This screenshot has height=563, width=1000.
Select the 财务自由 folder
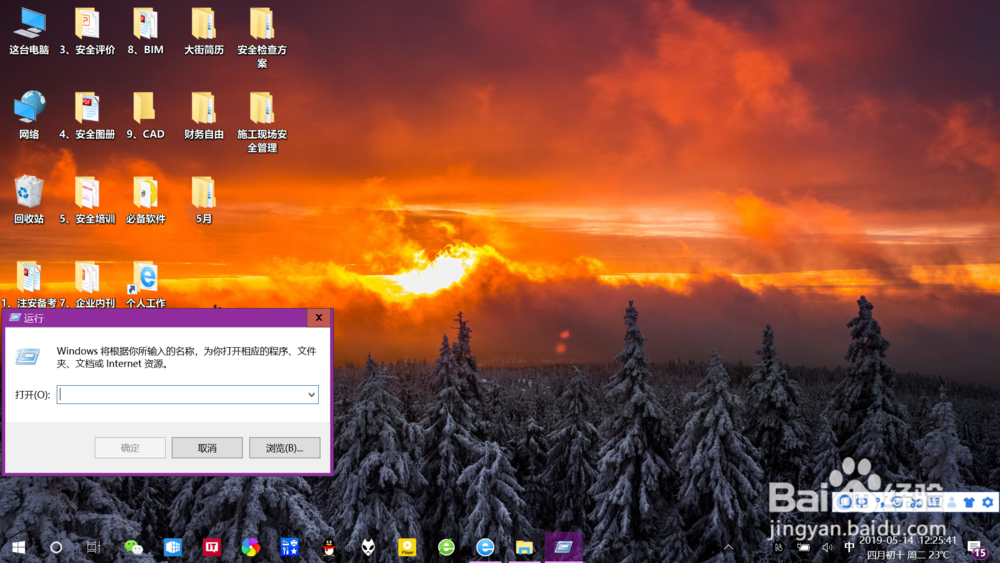204,115
